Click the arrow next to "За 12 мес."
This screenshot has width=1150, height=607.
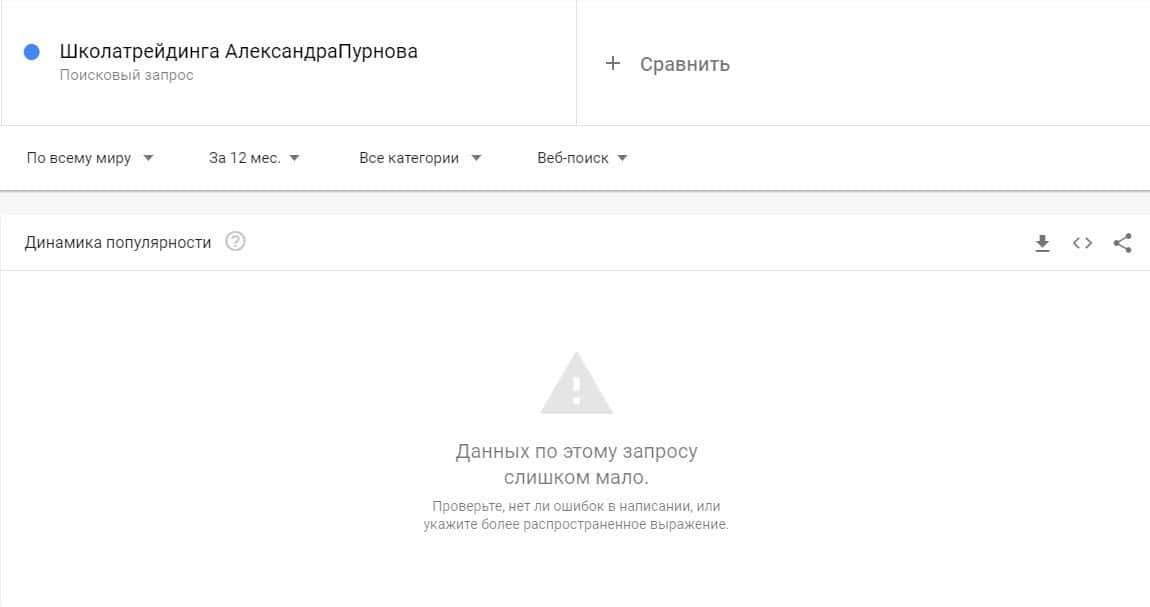[x=294, y=158]
